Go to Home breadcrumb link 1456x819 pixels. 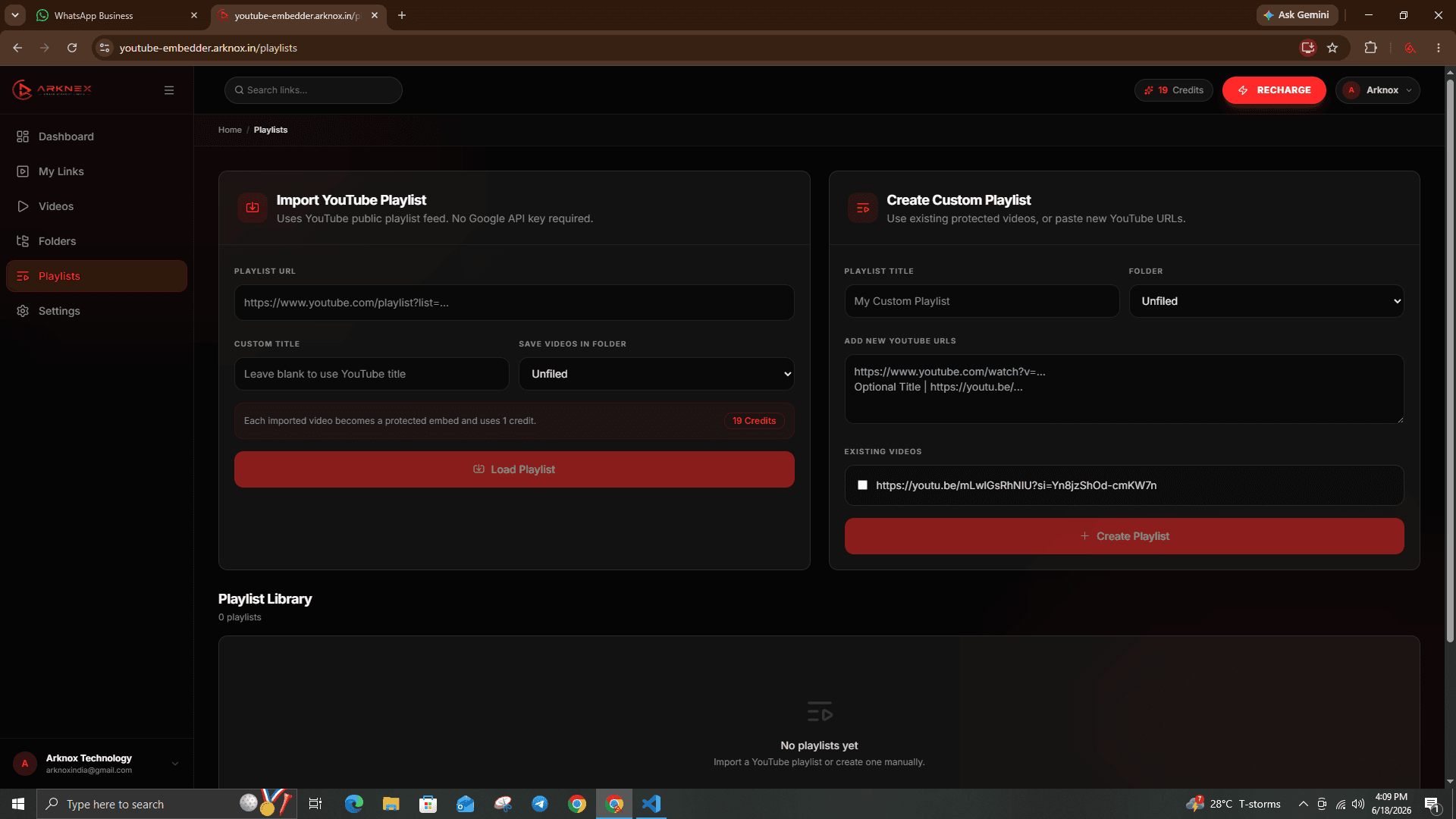pos(230,130)
